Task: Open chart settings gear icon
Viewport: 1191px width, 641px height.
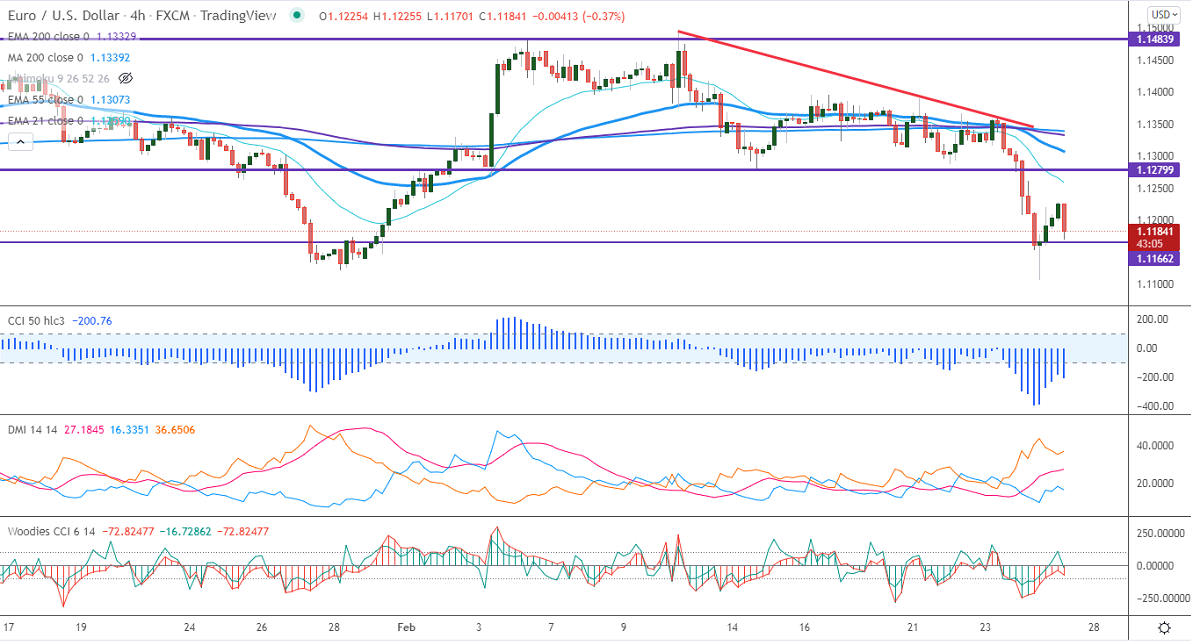Action: coord(1164,627)
